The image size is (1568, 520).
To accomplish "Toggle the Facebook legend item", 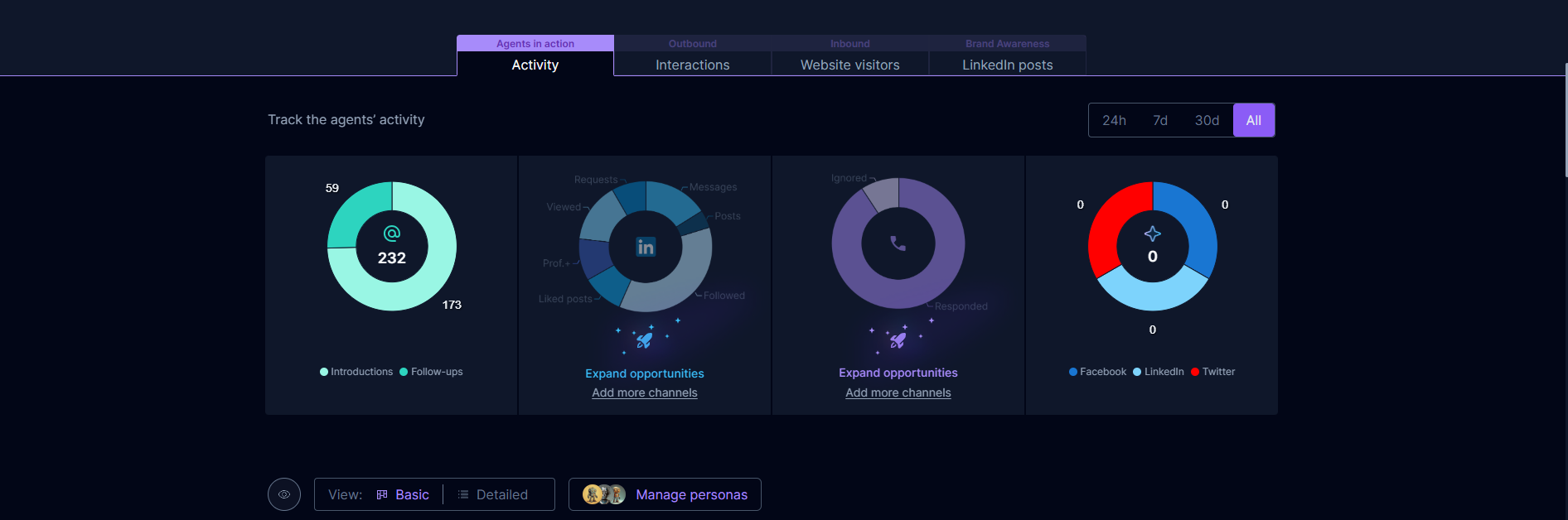I will [x=1097, y=372].
